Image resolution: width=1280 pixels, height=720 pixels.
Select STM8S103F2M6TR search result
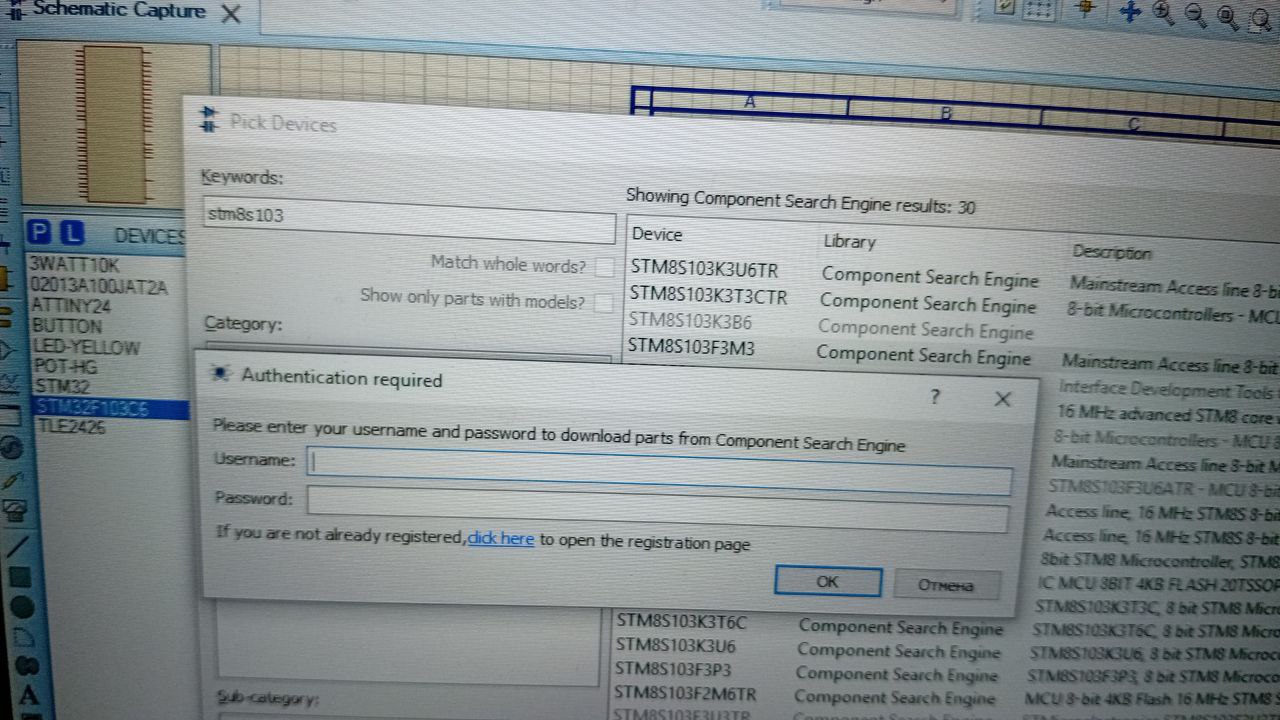685,693
